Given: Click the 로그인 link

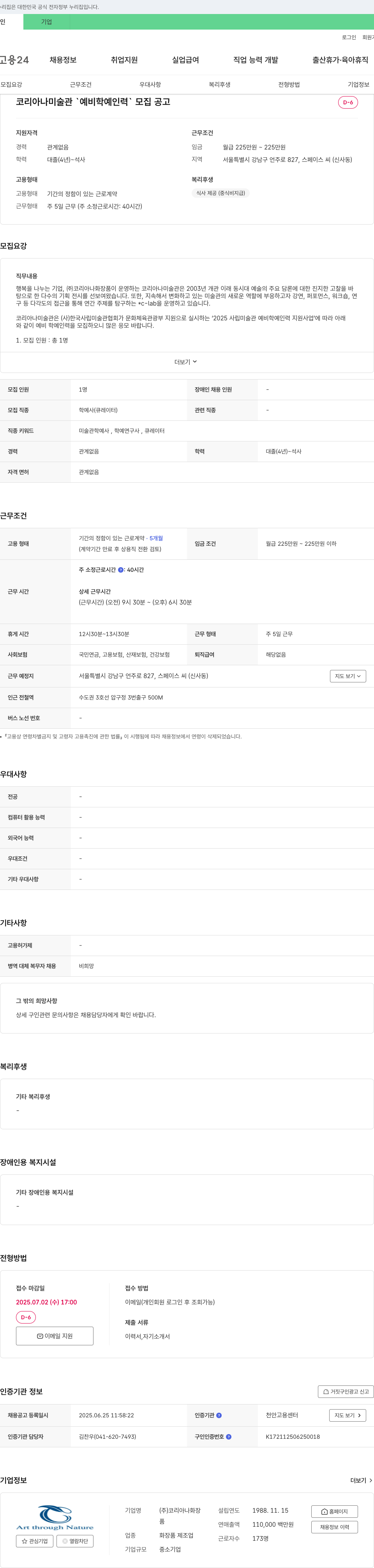Looking at the screenshot, I should (349, 38).
